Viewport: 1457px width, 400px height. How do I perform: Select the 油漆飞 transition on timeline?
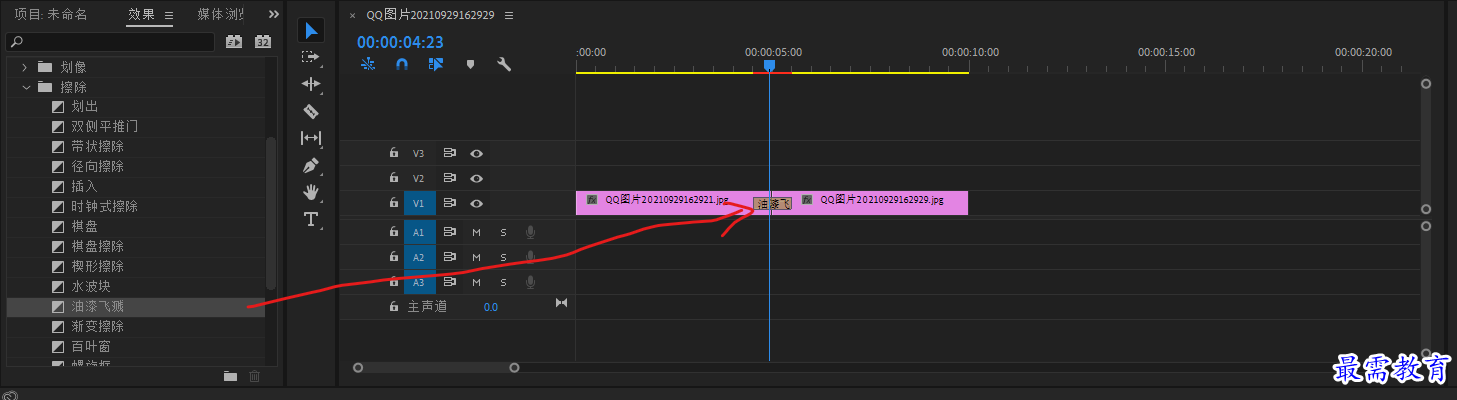[772, 203]
